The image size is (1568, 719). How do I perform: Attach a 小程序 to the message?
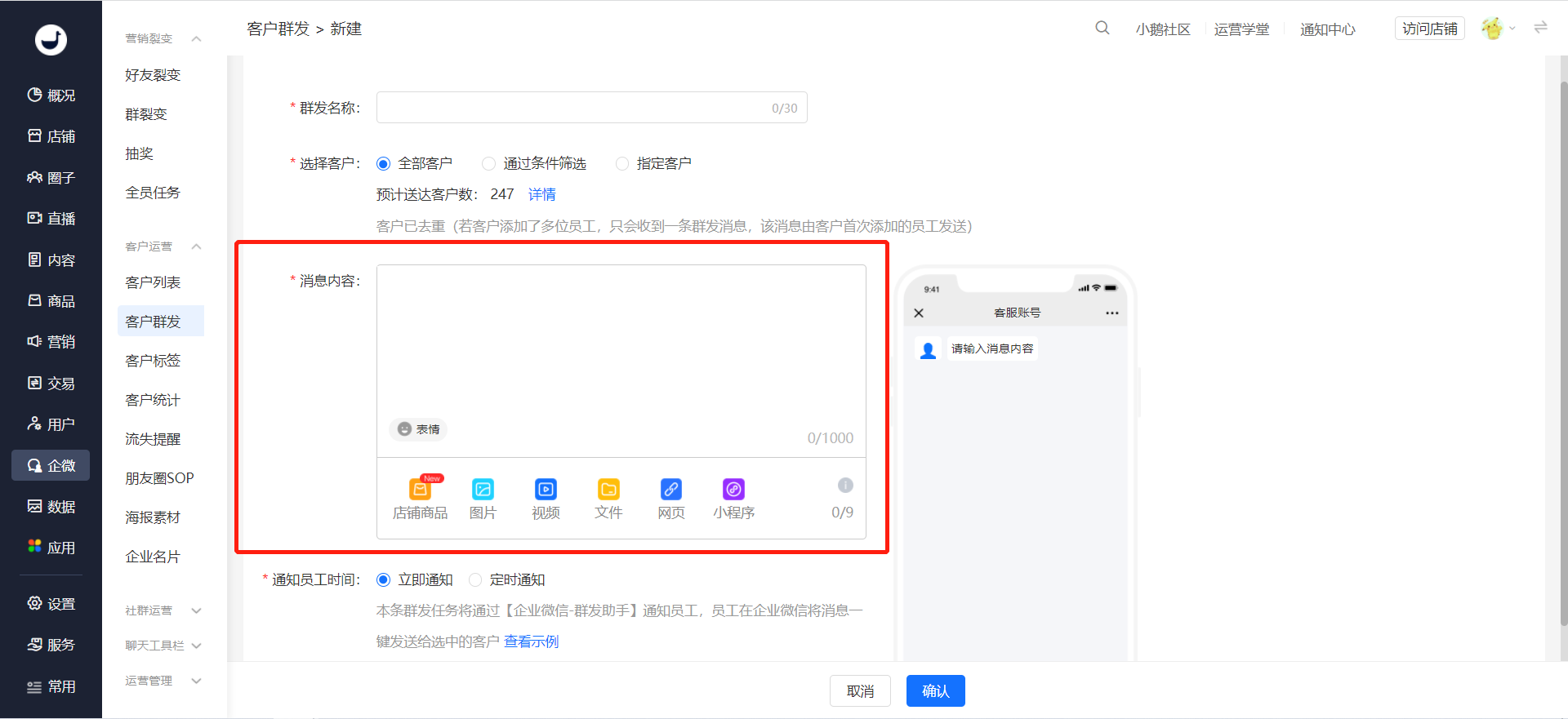(733, 499)
